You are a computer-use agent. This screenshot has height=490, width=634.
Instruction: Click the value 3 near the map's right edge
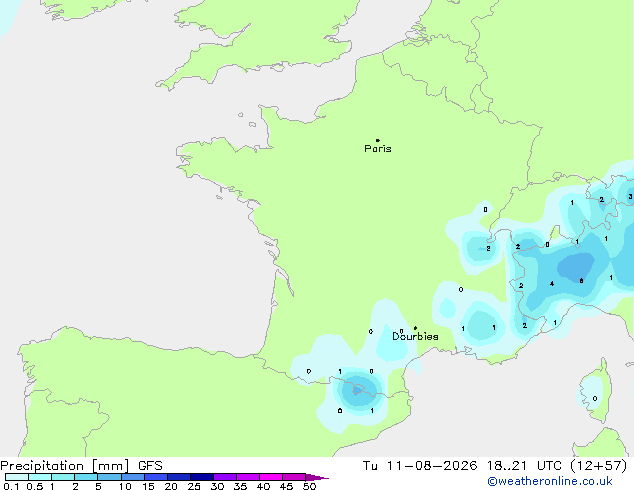click(630, 197)
